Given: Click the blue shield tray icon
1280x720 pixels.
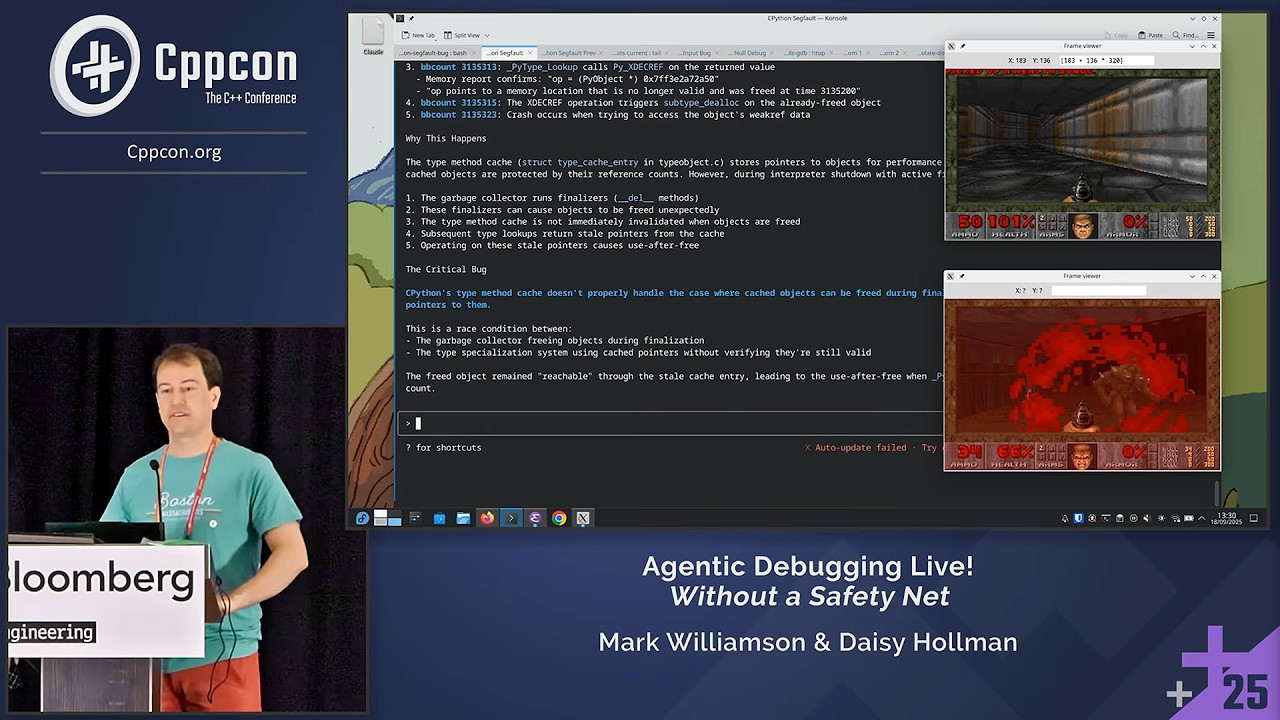Looking at the screenshot, I should pos(1079,518).
